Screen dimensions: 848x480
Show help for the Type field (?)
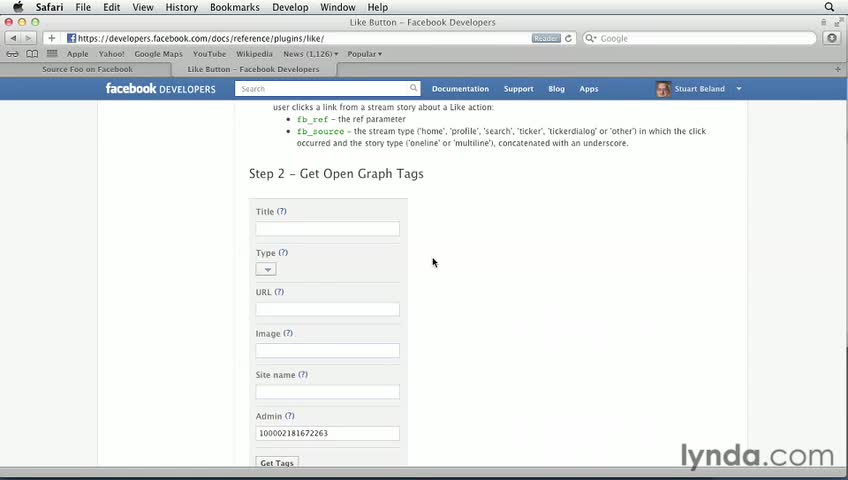pos(283,252)
